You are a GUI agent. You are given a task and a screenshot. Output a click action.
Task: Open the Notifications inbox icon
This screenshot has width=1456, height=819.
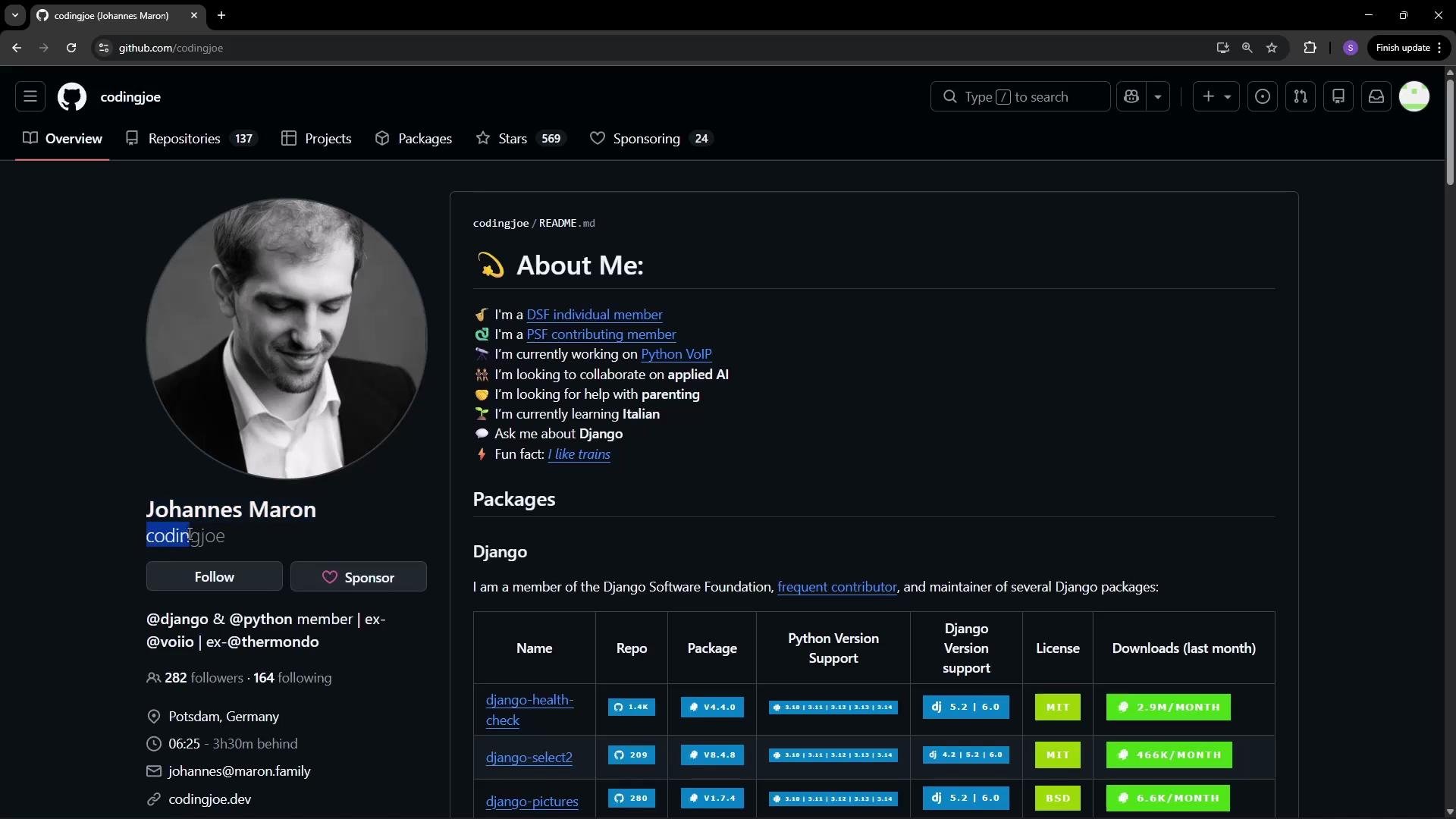(x=1376, y=97)
